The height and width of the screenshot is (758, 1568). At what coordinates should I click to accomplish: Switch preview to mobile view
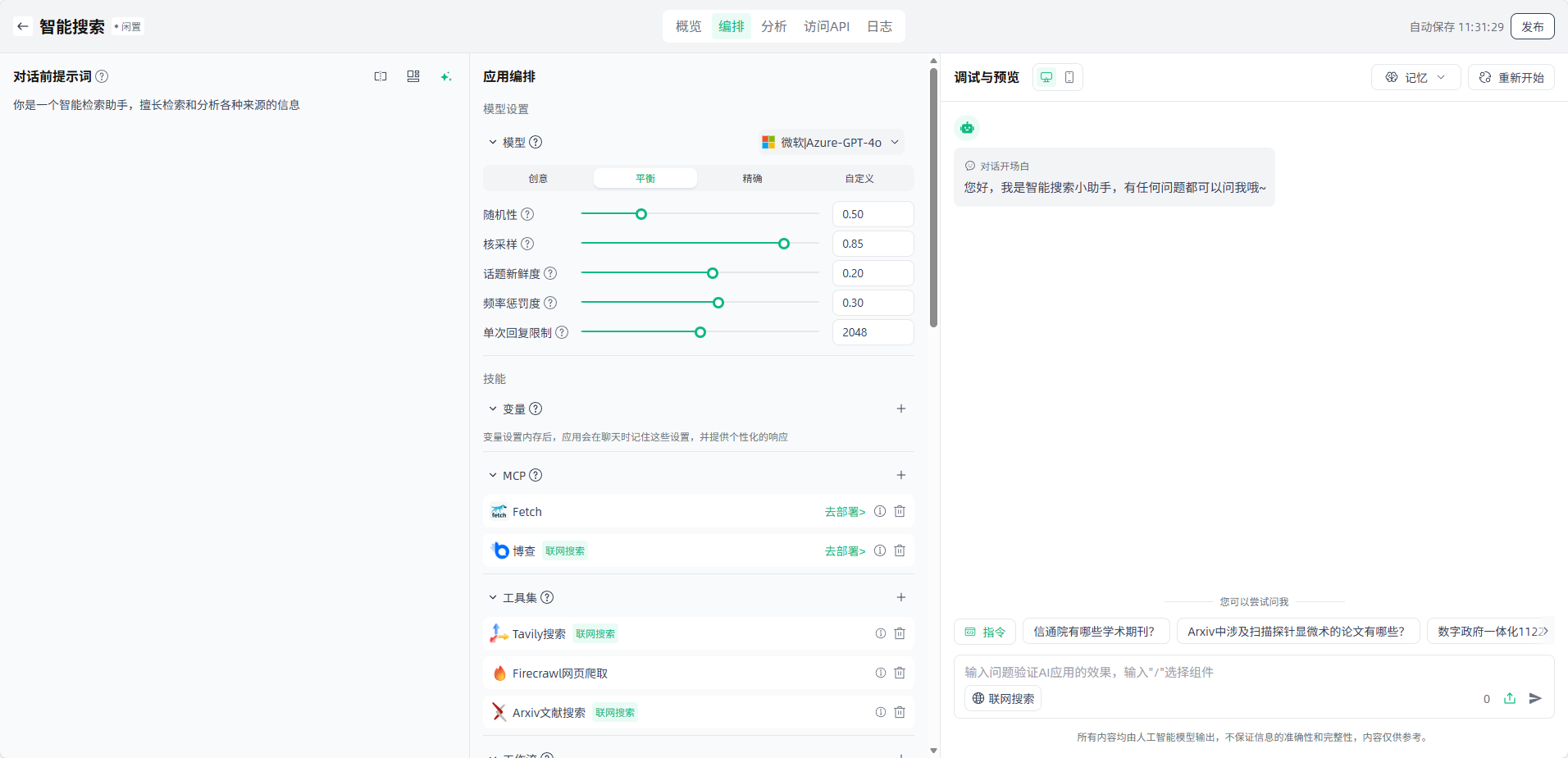[1069, 77]
